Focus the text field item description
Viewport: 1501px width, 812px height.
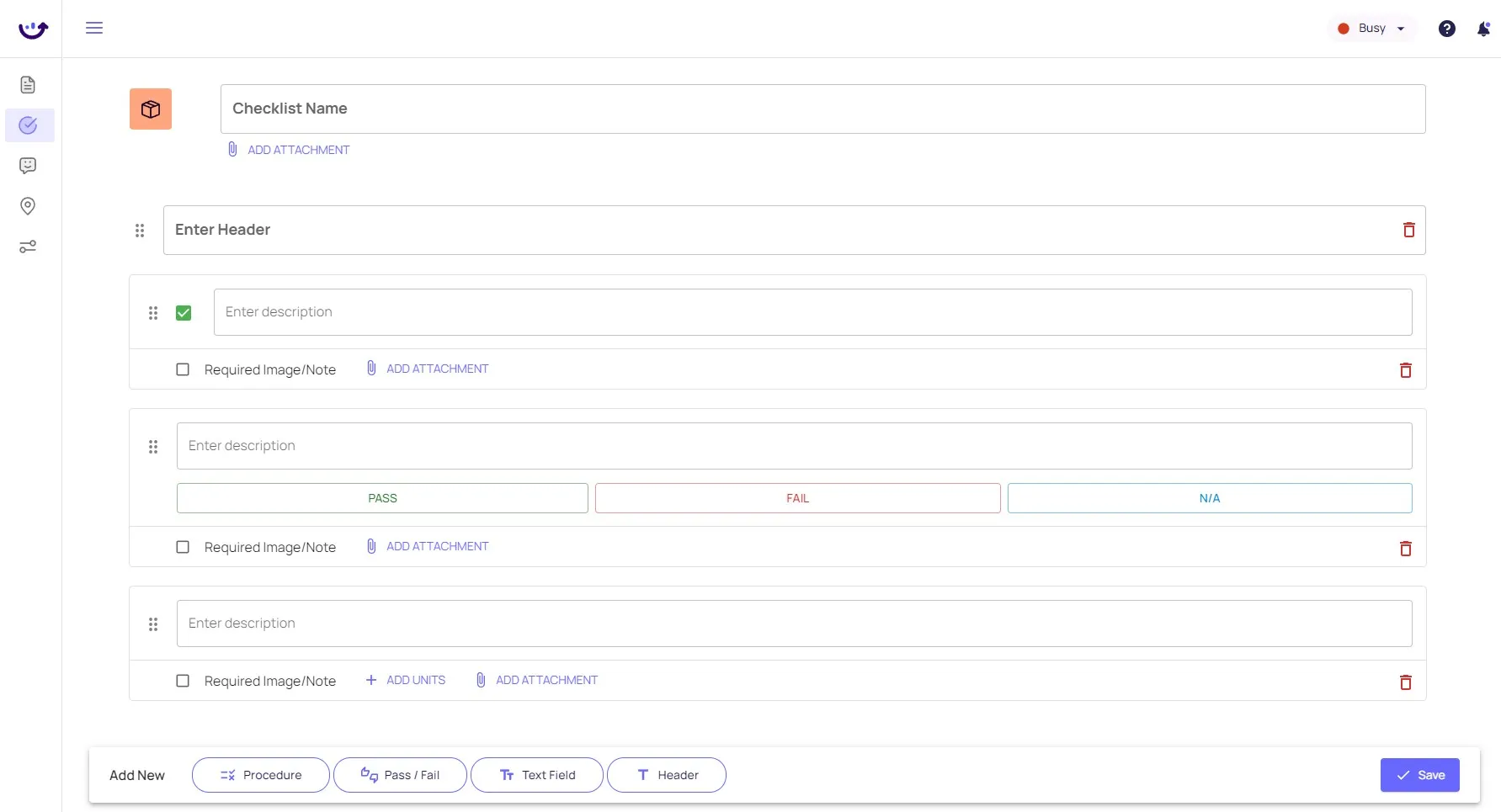794,624
